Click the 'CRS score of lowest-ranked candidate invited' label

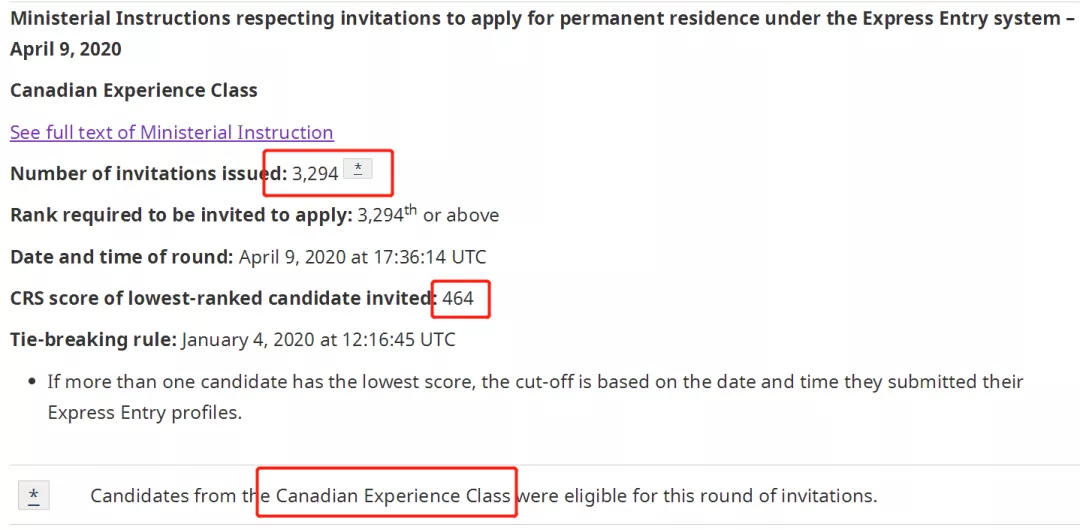(x=224, y=298)
